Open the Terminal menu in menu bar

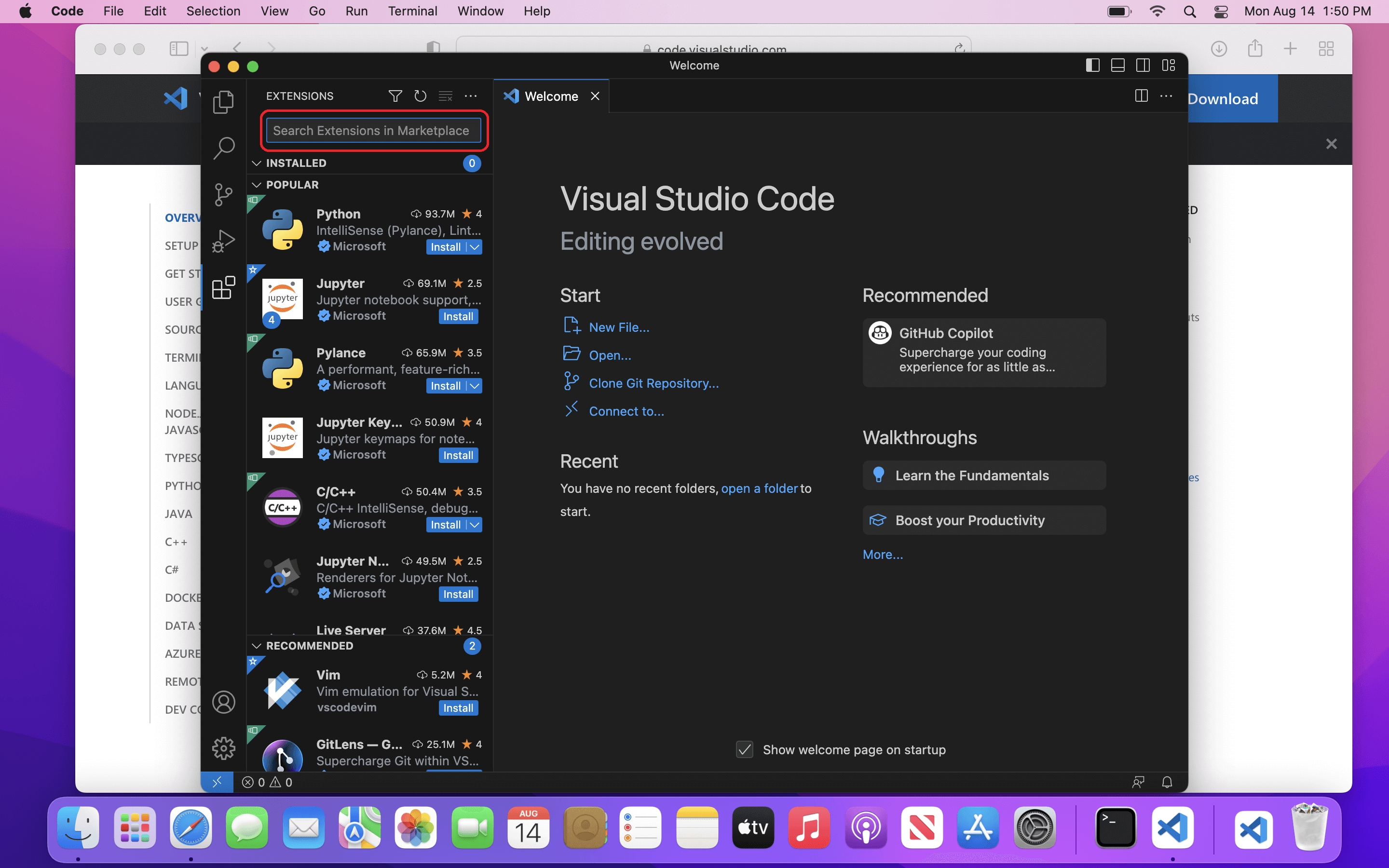pos(412,11)
